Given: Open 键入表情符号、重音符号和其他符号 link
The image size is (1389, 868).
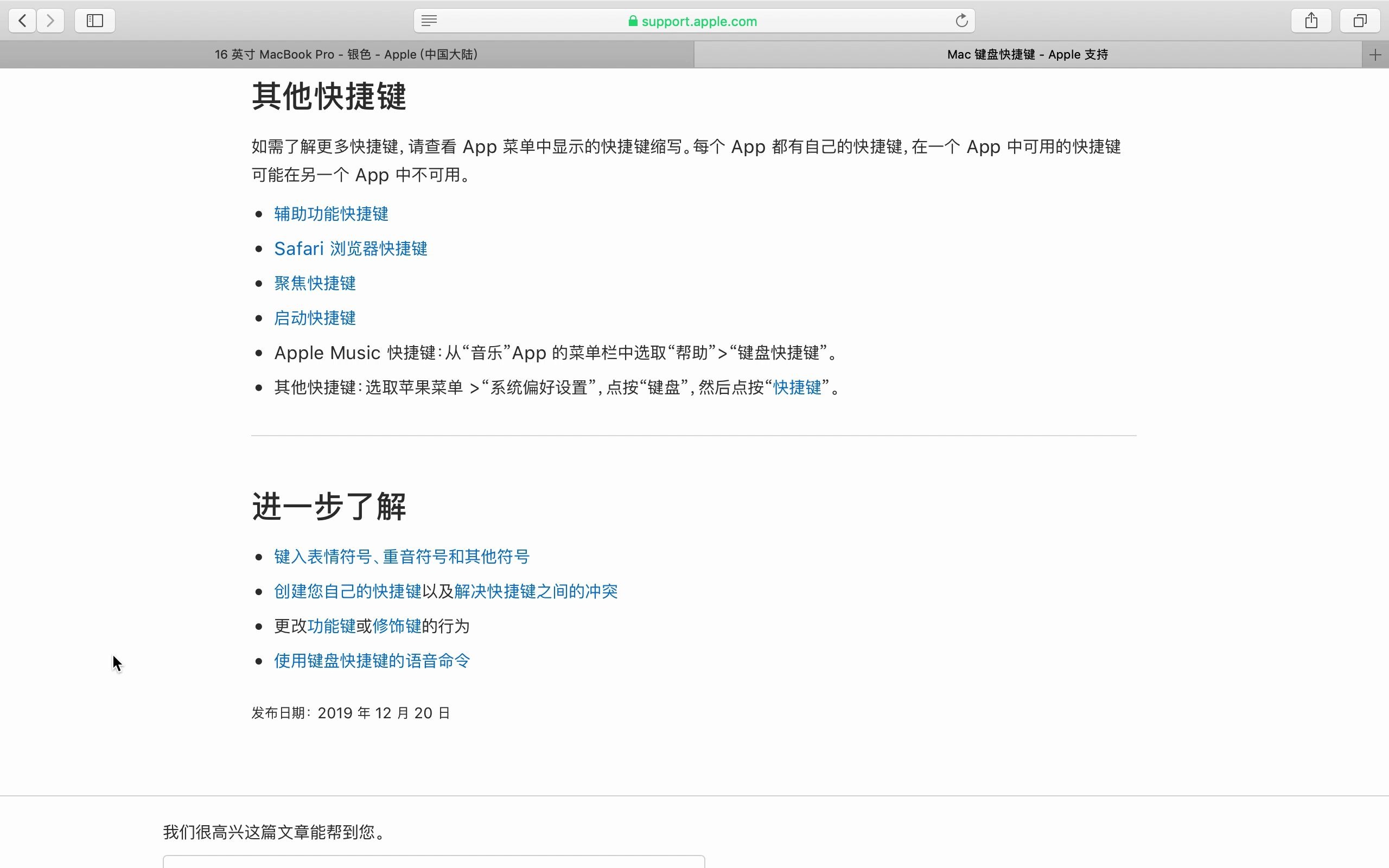Looking at the screenshot, I should pos(402,557).
